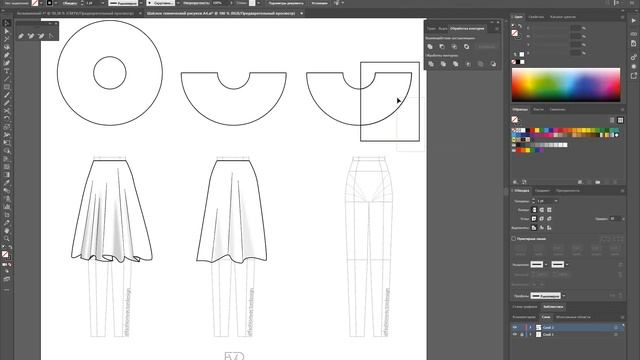Screen dimensions: 640x360
Task: Enable the dashed line checkbox
Action: (x=514, y=239)
